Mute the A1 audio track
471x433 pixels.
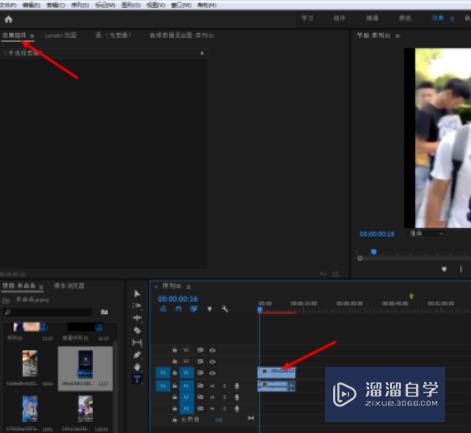[212, 386]
